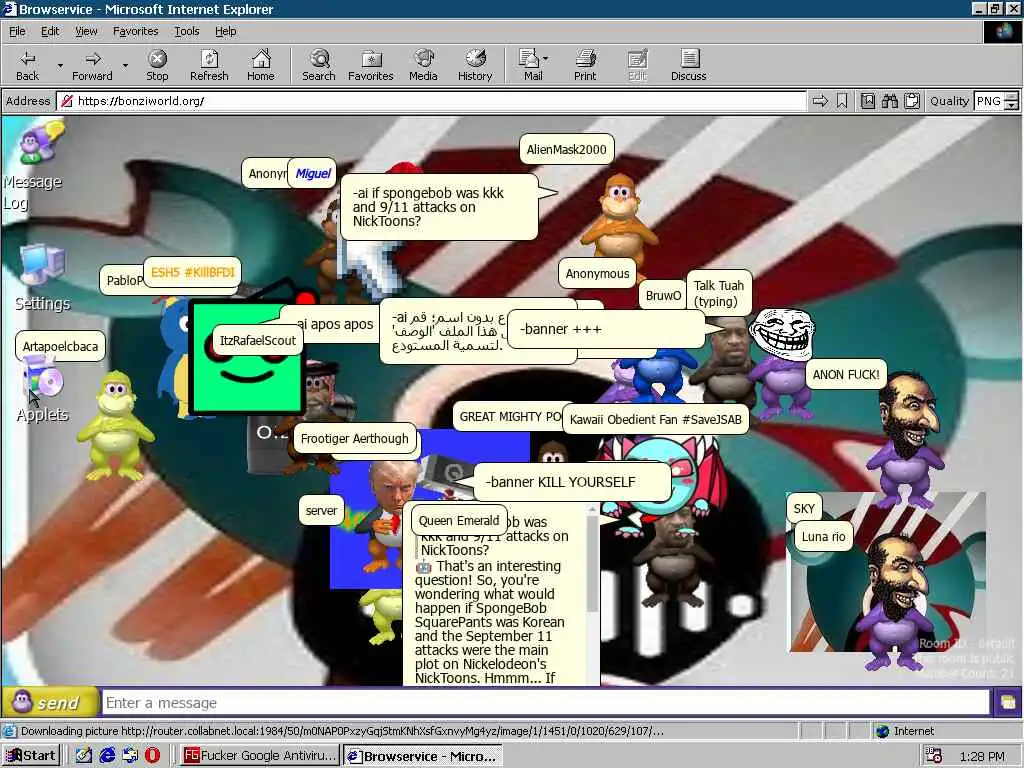Go to Home page icon
This screenshot has height=768, width=1024.
tap(261, 65)
